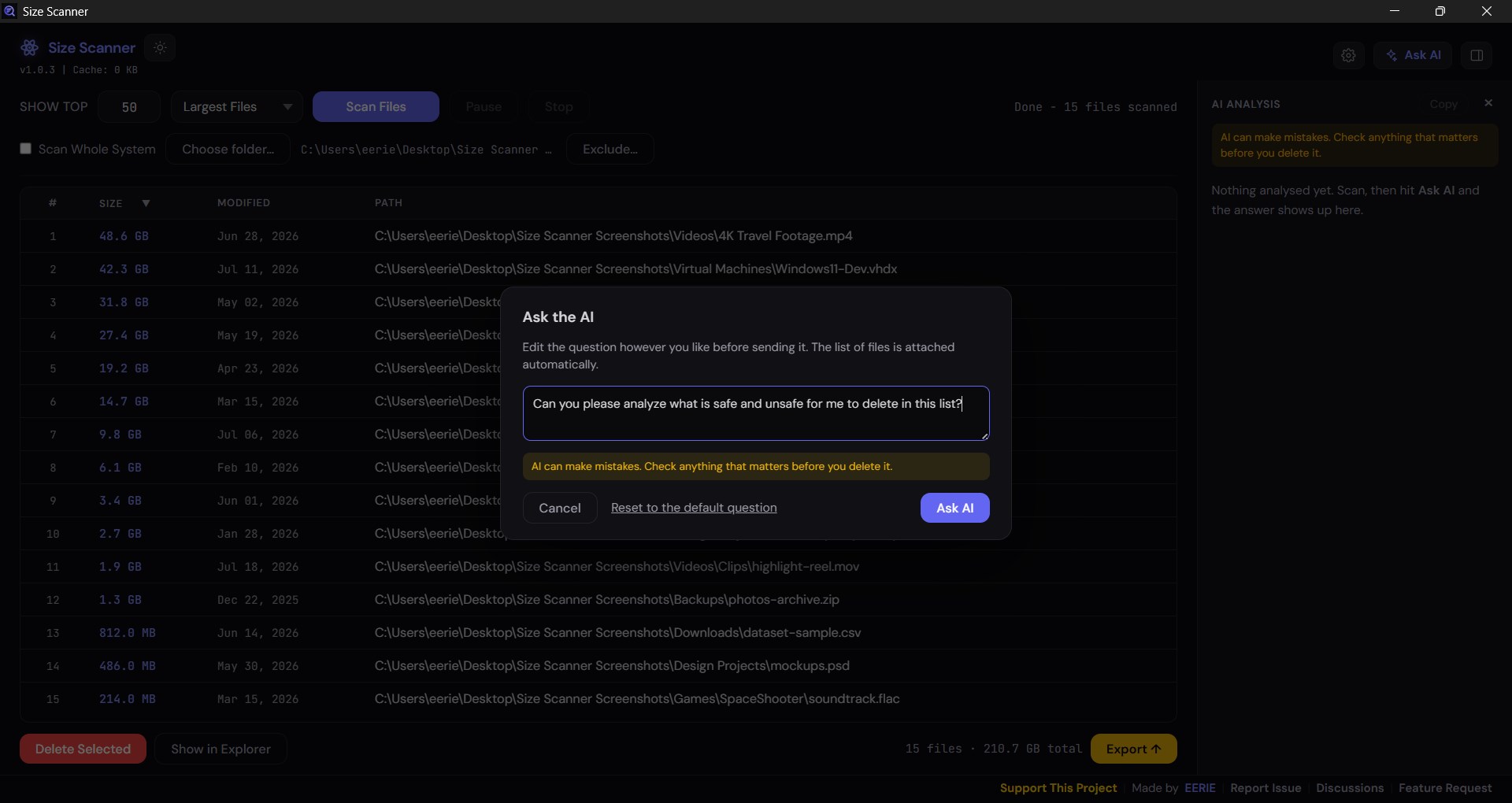1512x803 pixels.
Task: Select the 4K Travel Footage.mp4 row
Action: point(598,236)
